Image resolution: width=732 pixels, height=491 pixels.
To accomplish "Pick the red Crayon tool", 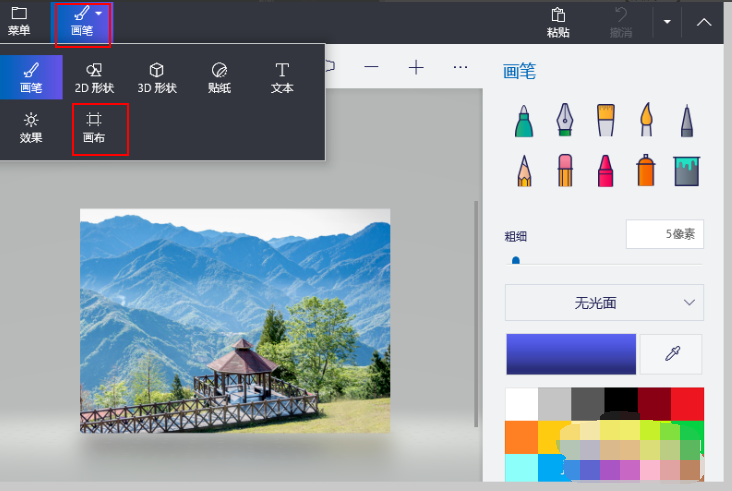I will 605,170.
